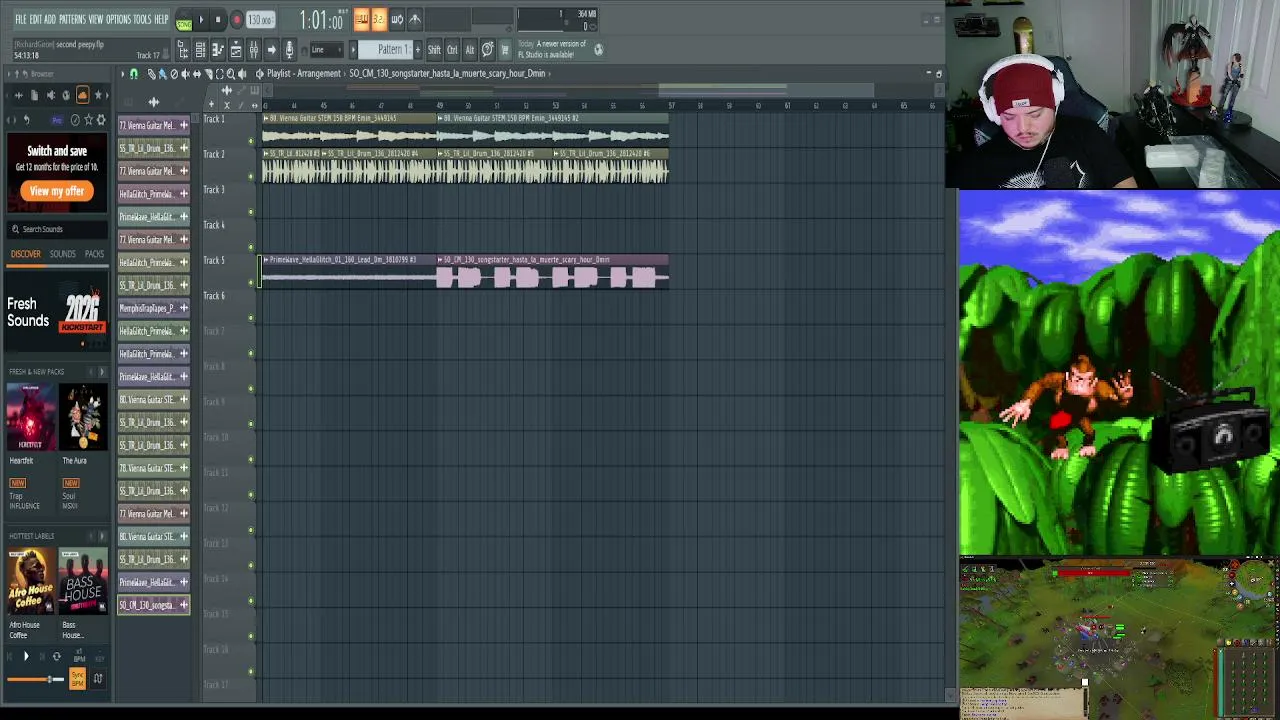Open The Aura pack thumbnail
Screen dimensions: 1280x720
click(84, 418)
